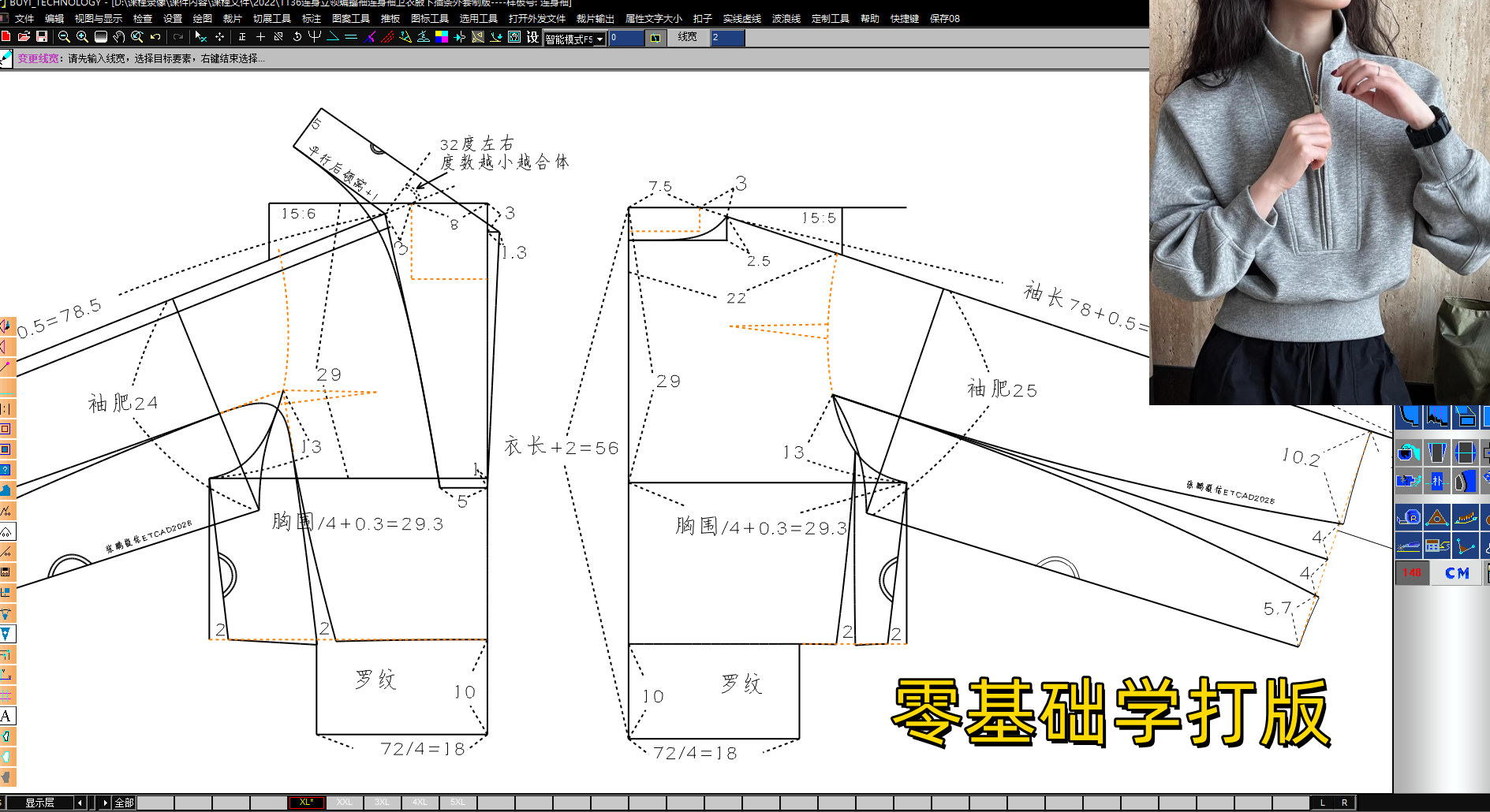The height and width of the screenshot is (812, 1490).
Task: Click the Save floppy disk icon
Action: tap(43, 37)
